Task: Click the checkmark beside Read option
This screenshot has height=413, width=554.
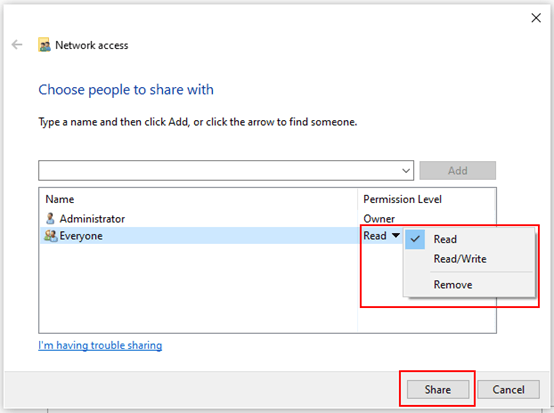Action: (415, 239)
